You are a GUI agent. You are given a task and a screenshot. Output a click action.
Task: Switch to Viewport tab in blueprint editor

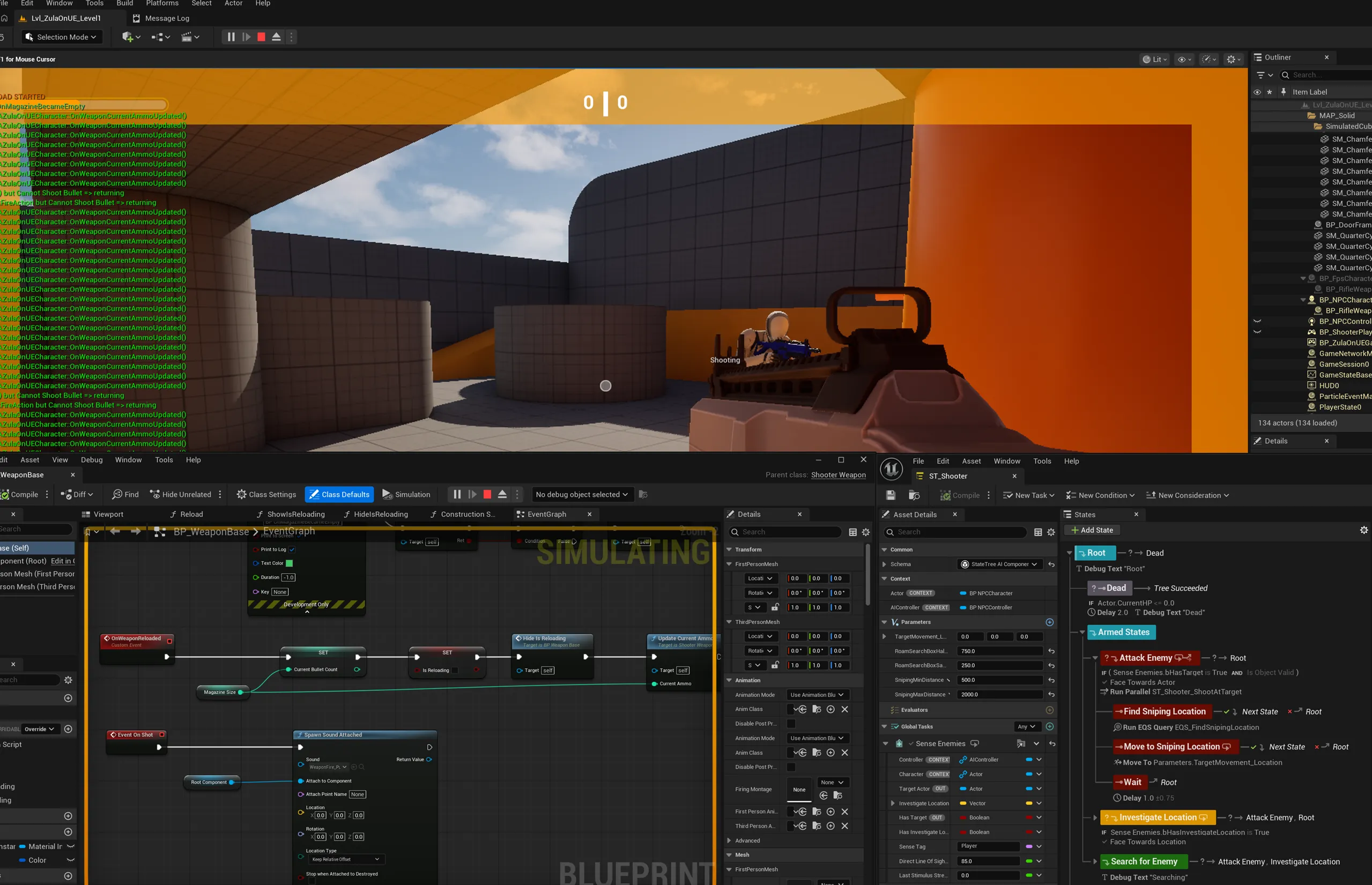tap(102, 515)
